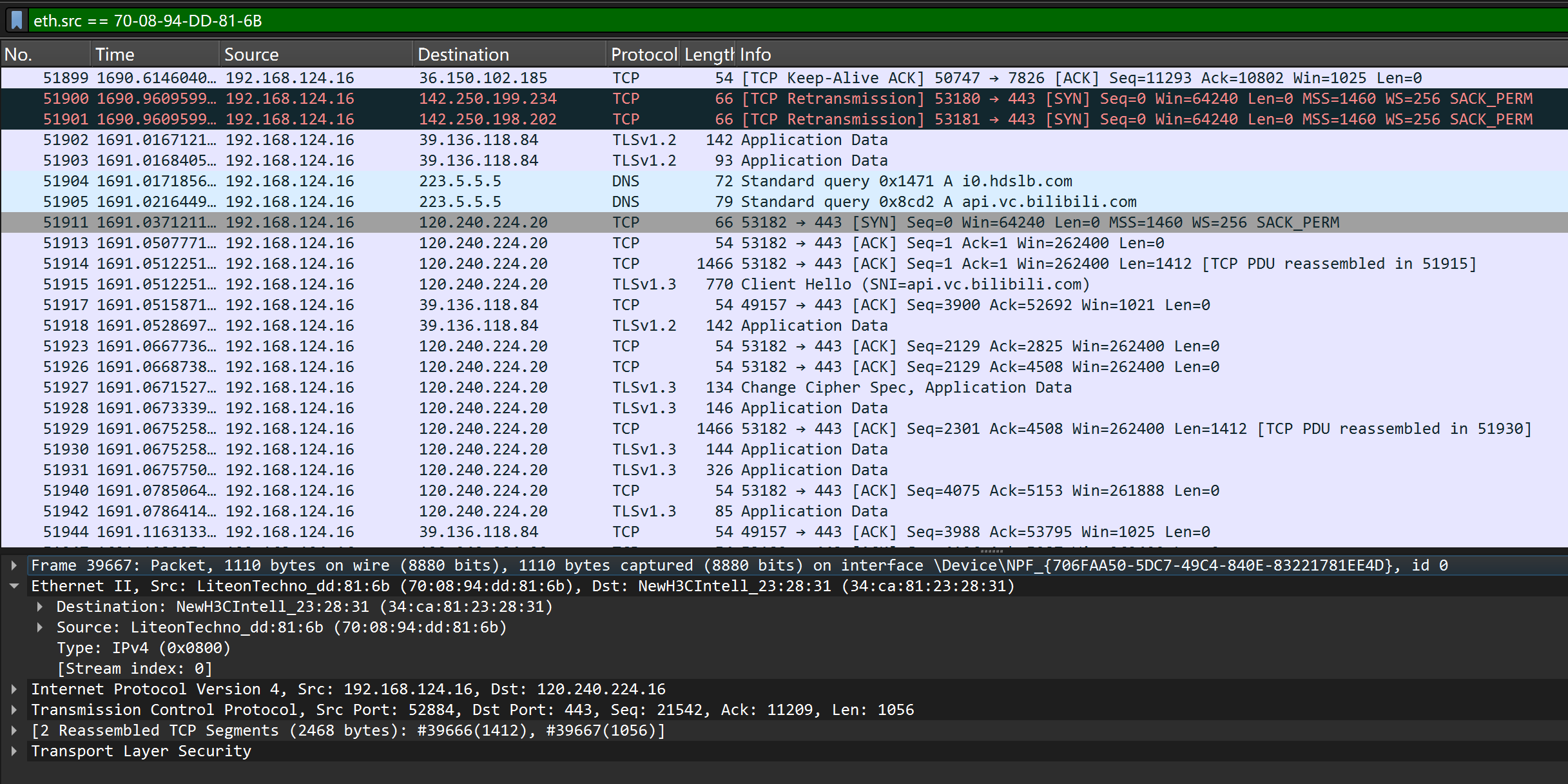Viewport: 1568px width, 784px height.
Task: Expand the Frame 39667 details row
Action: pyautogui.click(x=14, y=565)
